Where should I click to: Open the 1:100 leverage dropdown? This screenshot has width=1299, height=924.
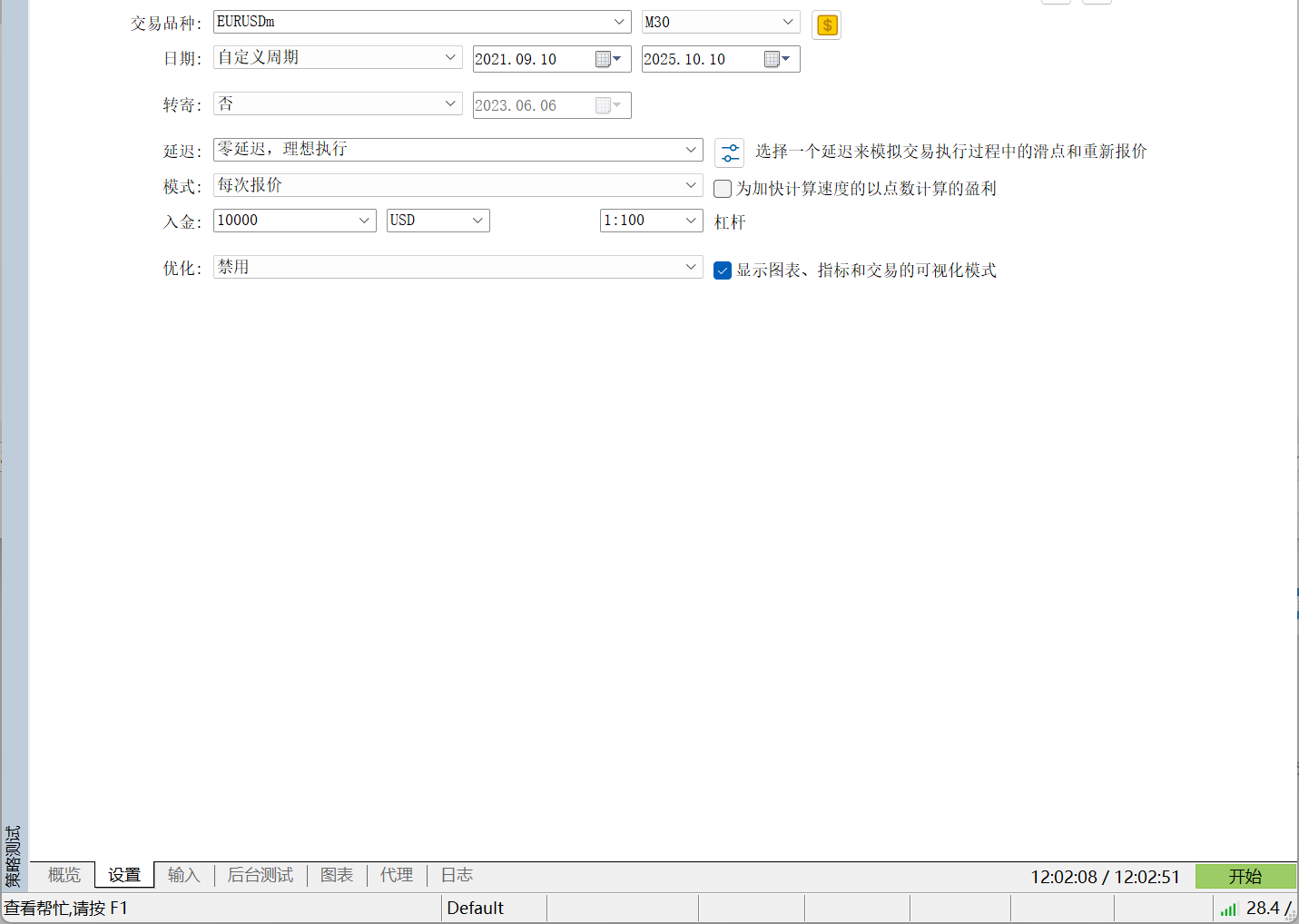point(691,220)
